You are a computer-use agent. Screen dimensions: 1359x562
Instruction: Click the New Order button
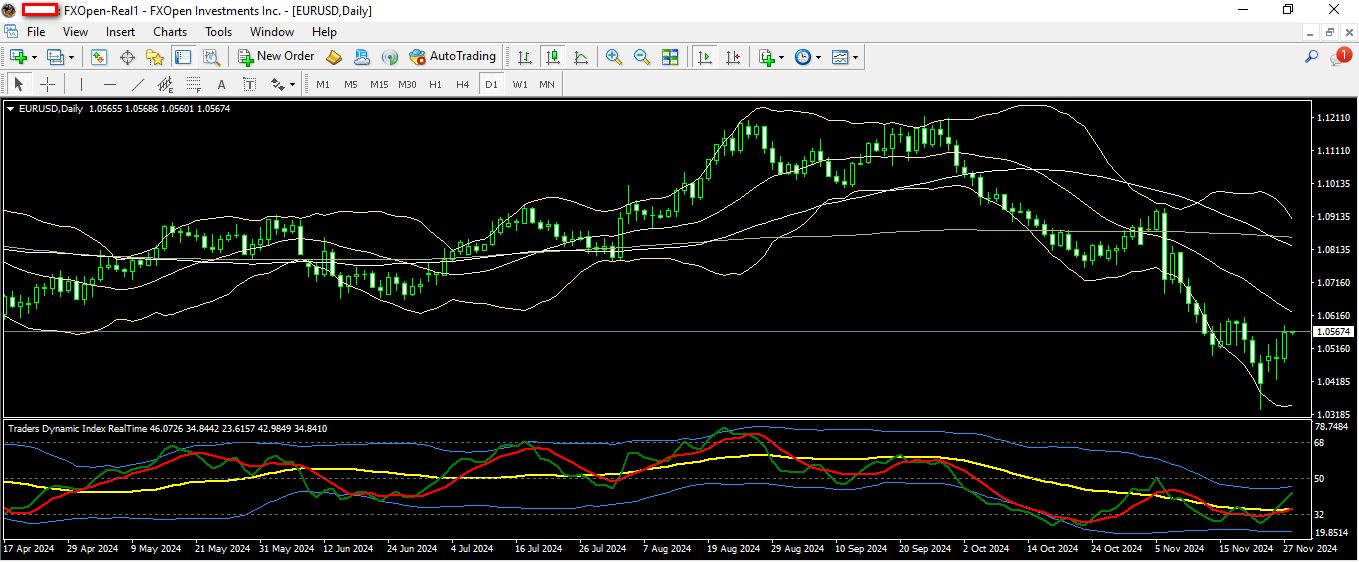[277, 57]
